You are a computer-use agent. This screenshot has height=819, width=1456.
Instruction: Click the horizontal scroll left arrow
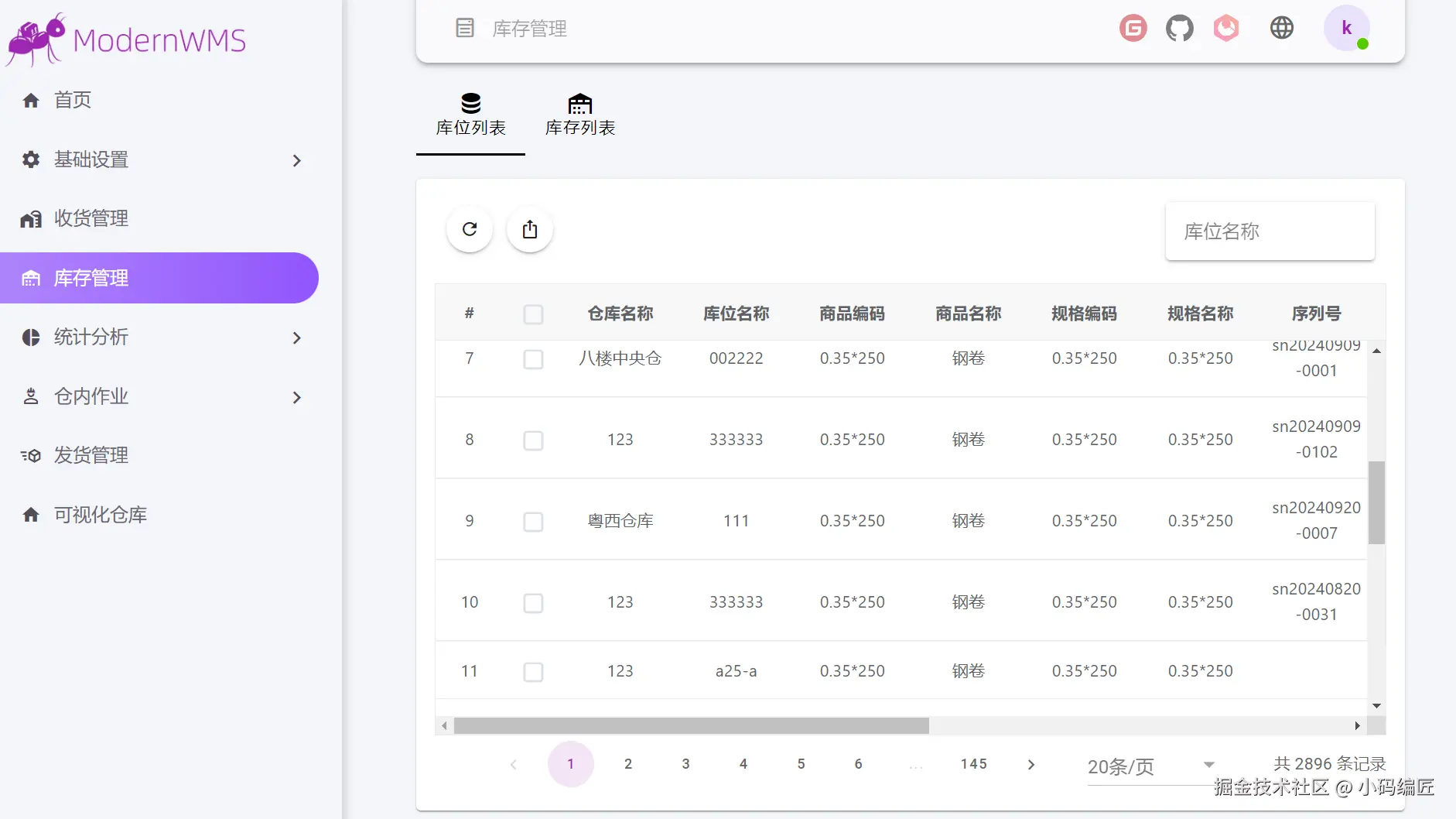tap(444, 726)
